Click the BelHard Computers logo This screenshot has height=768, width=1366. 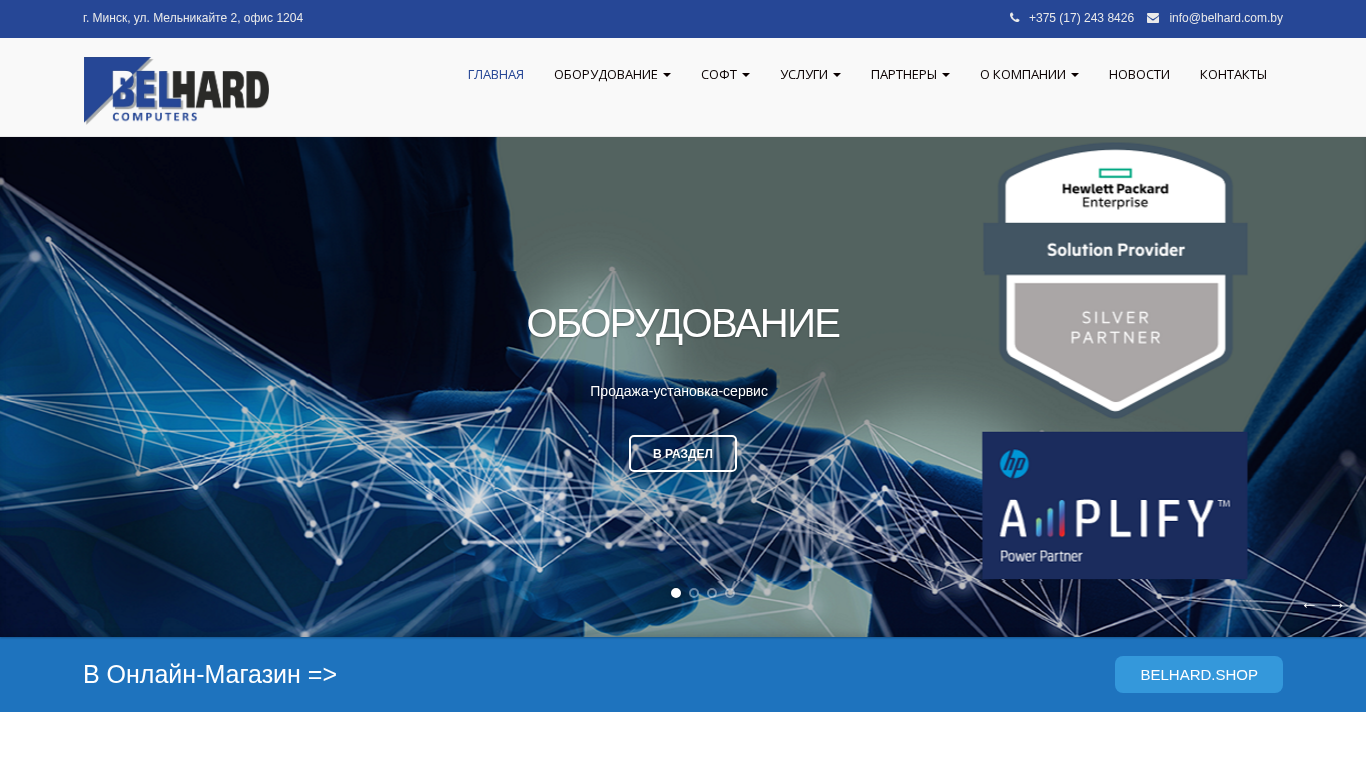(176, 90)
